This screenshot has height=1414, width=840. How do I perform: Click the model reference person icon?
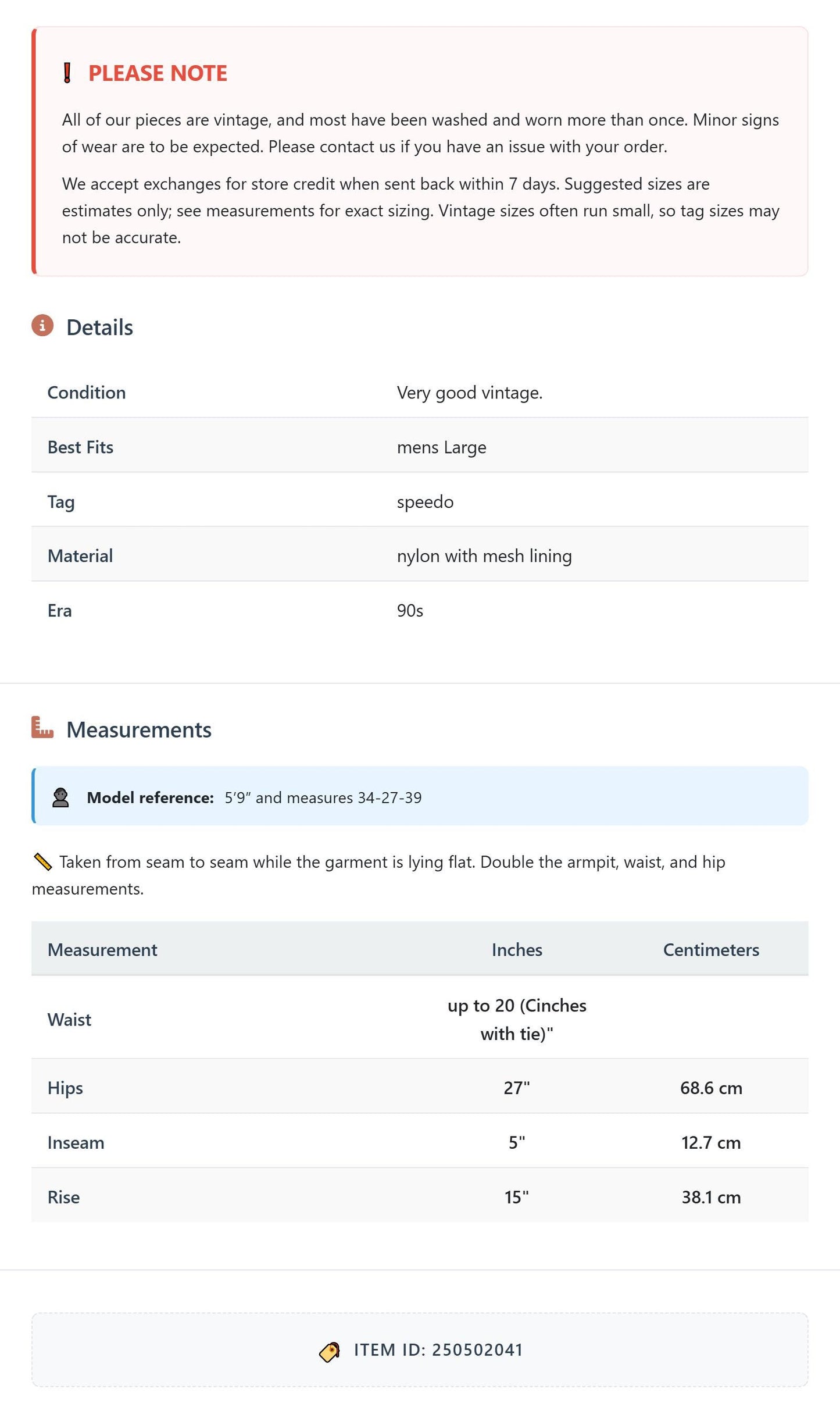pos(60,797)
